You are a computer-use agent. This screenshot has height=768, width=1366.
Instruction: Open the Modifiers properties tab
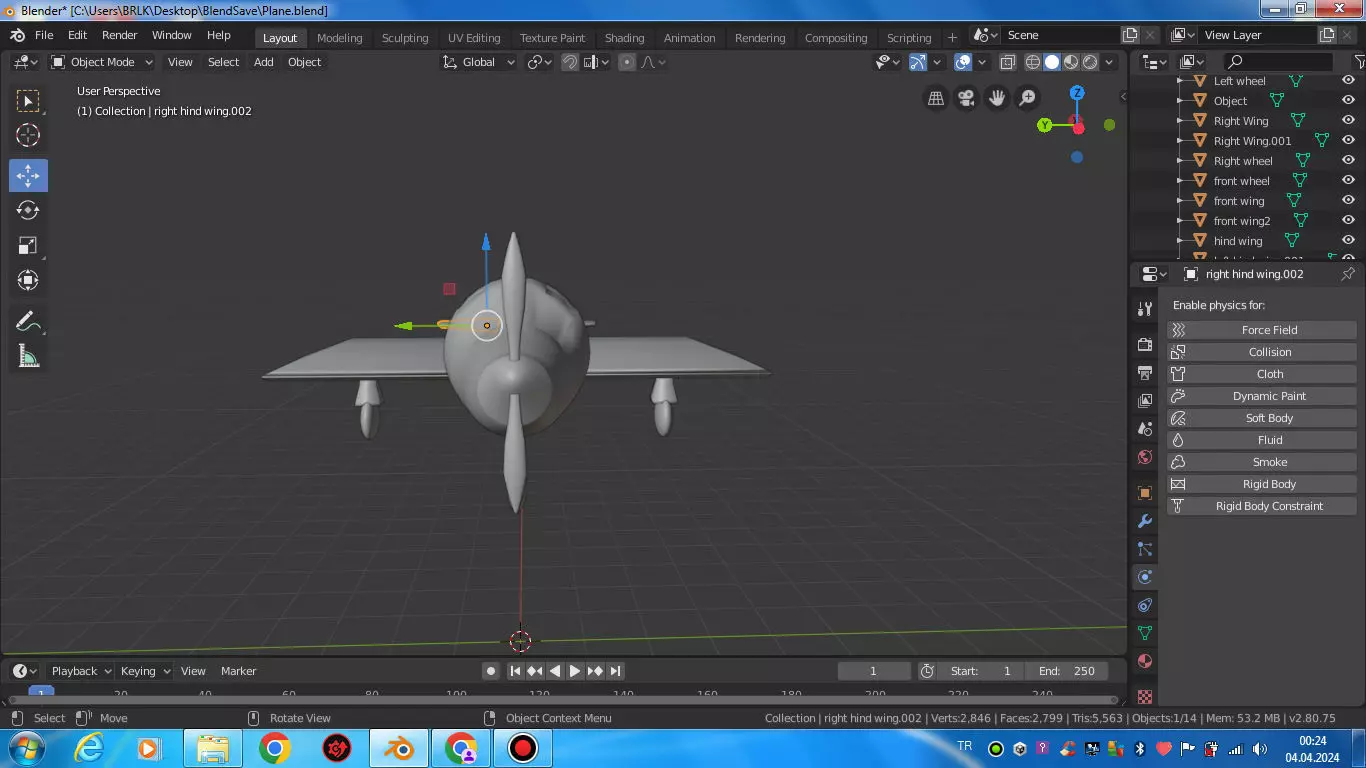(x=1145, y=521)
